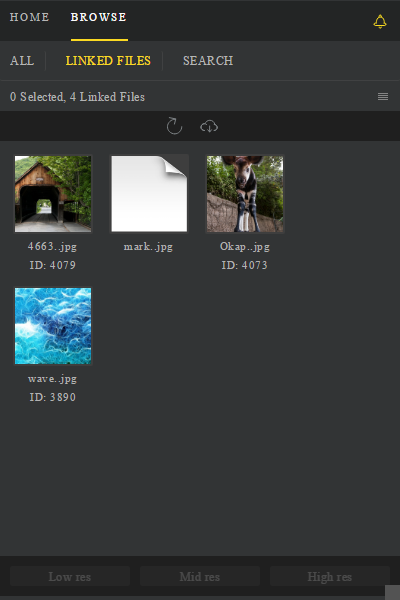Select the covered bridge thumbnail 4663..jpg
The width and height of the screenshot is (400, 600).
(53, 194)
